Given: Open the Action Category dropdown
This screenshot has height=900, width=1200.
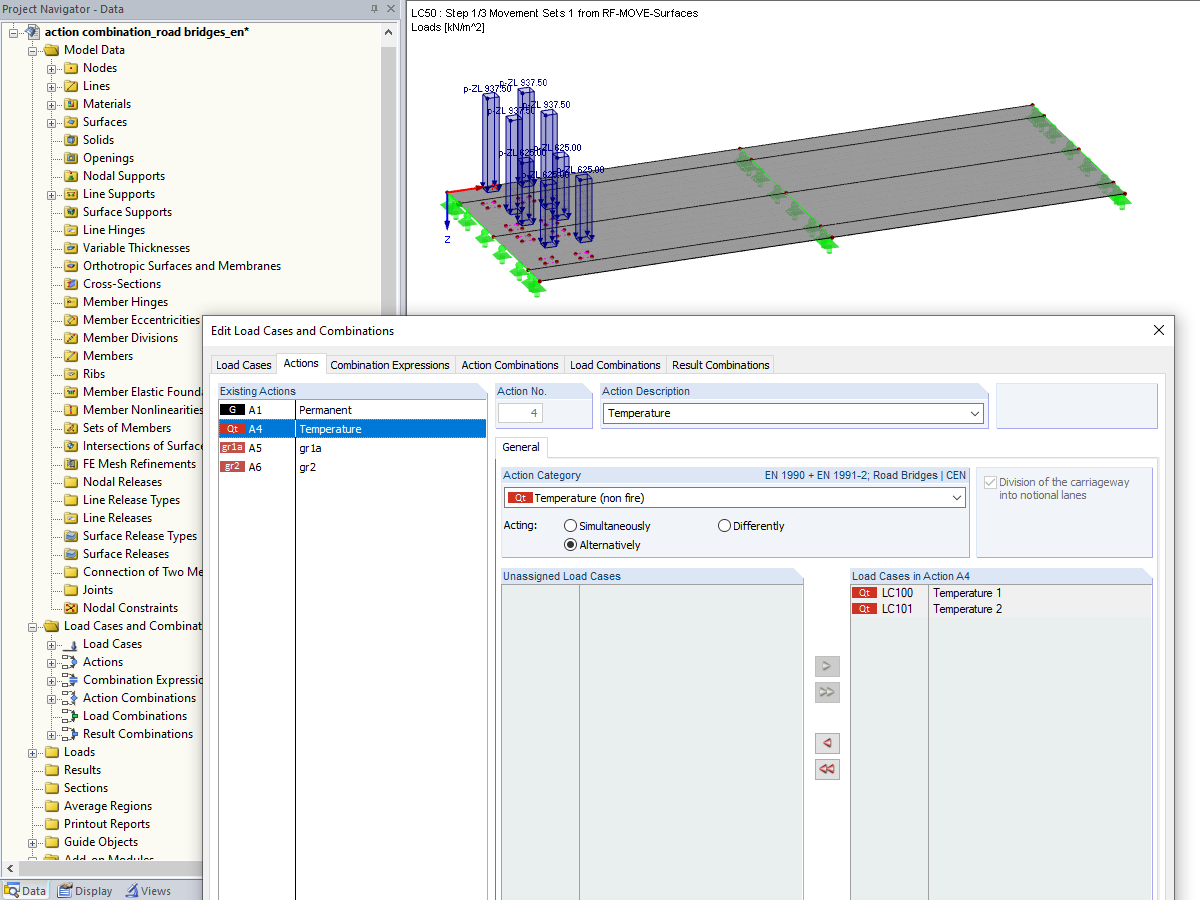Looking at the screenshot, I should [957, 498].
